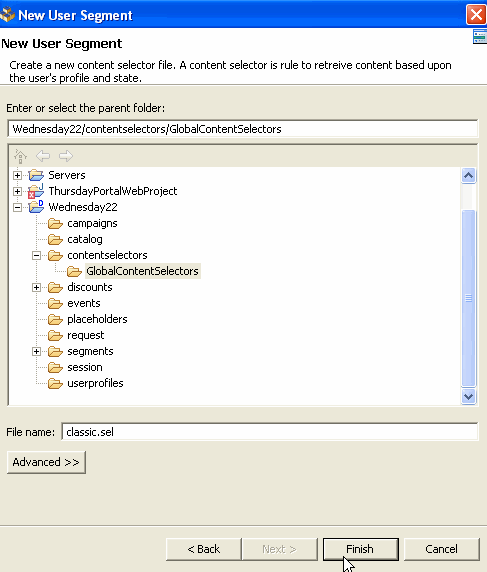This screenshot has height=572, width=487.
Task: Click the Wednesday22 project icon
Action: [36, 207]
